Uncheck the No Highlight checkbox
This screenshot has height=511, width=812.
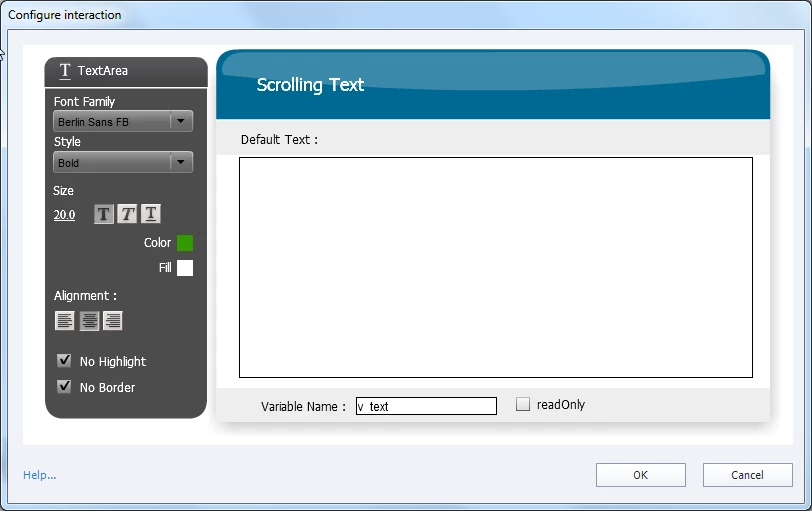(x=64, y=360)
